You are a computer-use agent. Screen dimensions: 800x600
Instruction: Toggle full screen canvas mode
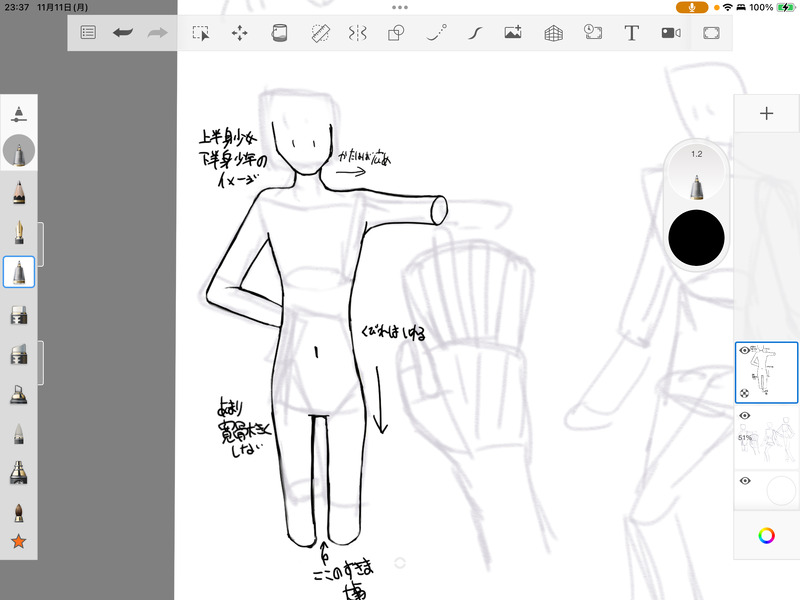[x=711, y=33]
